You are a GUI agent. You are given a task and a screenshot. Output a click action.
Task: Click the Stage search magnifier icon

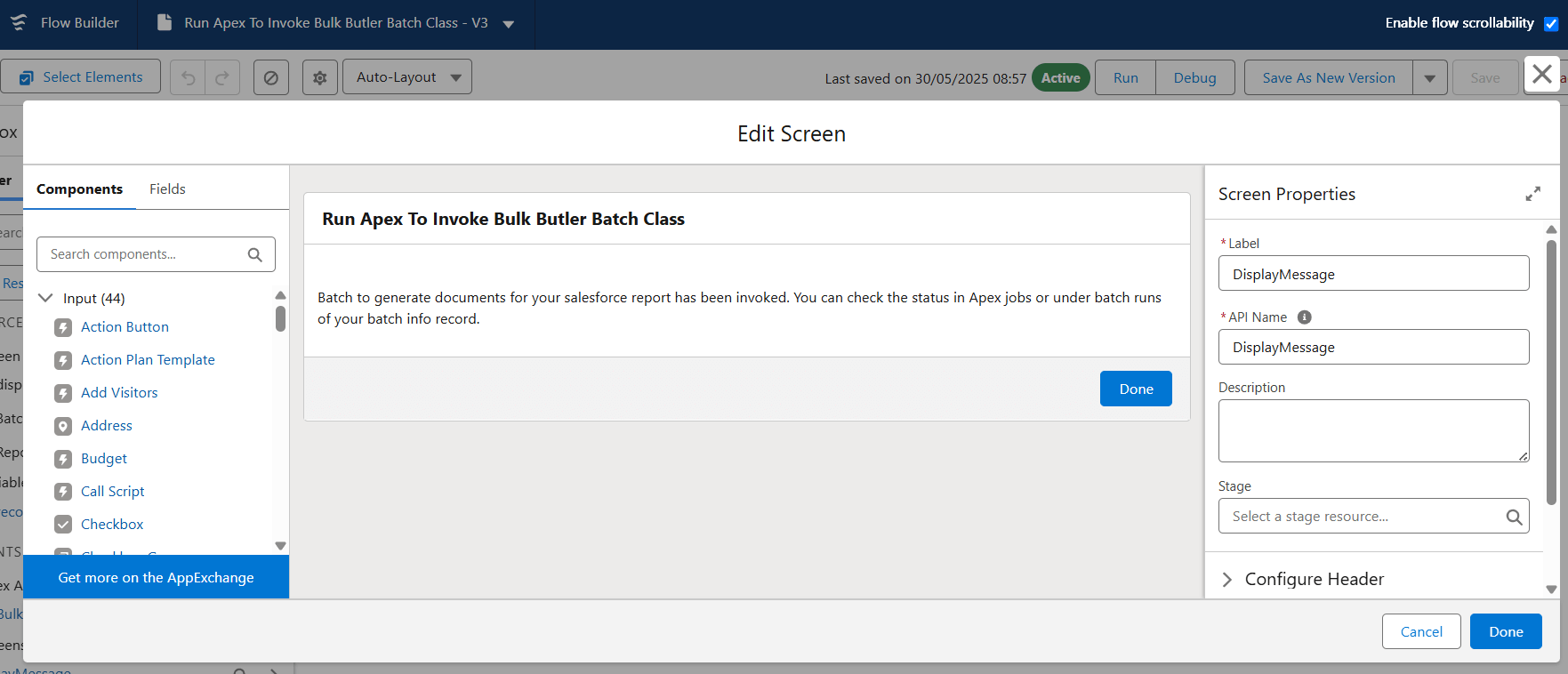1514,517
